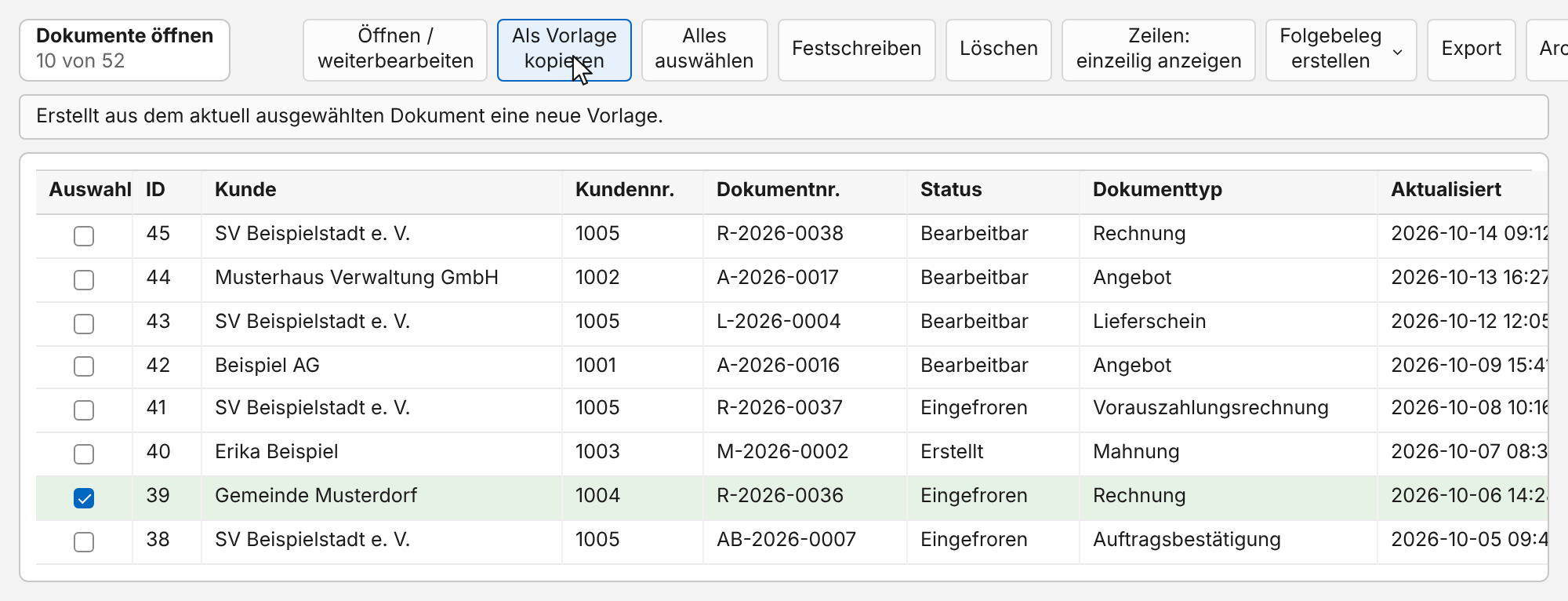Click the Export button
Image resolution: width=1568 pixels, height=601 pixels.
(1471, 49)
